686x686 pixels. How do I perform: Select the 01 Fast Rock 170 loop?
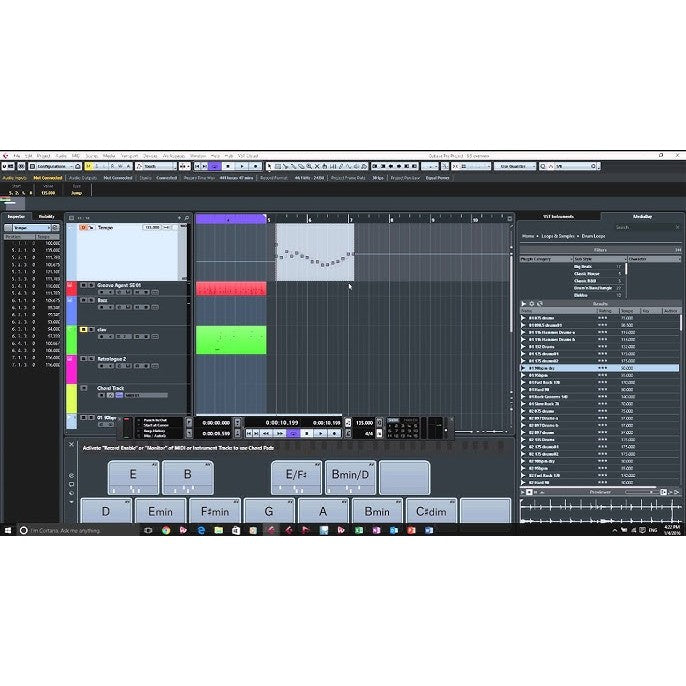pos(599,382)
